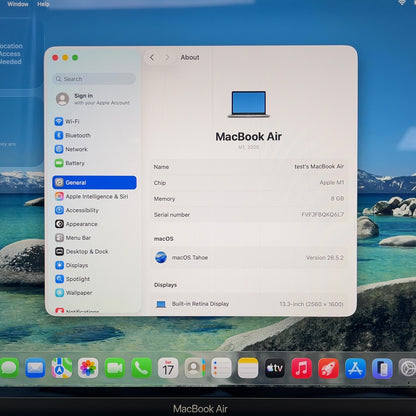
Task: Open the Window menu
Action: coord(18,4)
